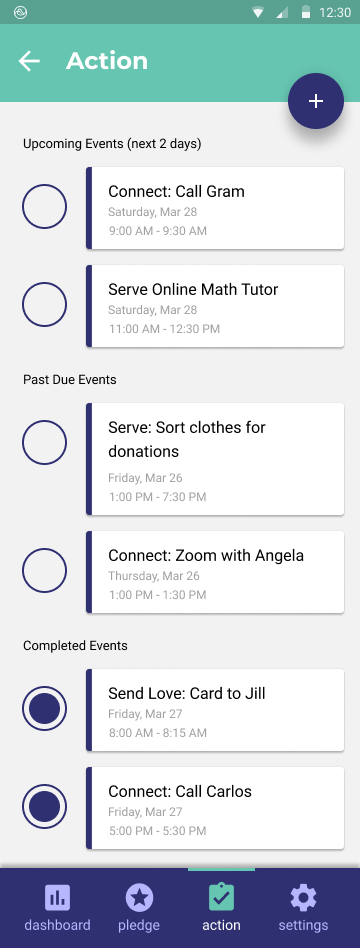
Task: Open the Send Love: Card to Jill card
Action: 215,710
